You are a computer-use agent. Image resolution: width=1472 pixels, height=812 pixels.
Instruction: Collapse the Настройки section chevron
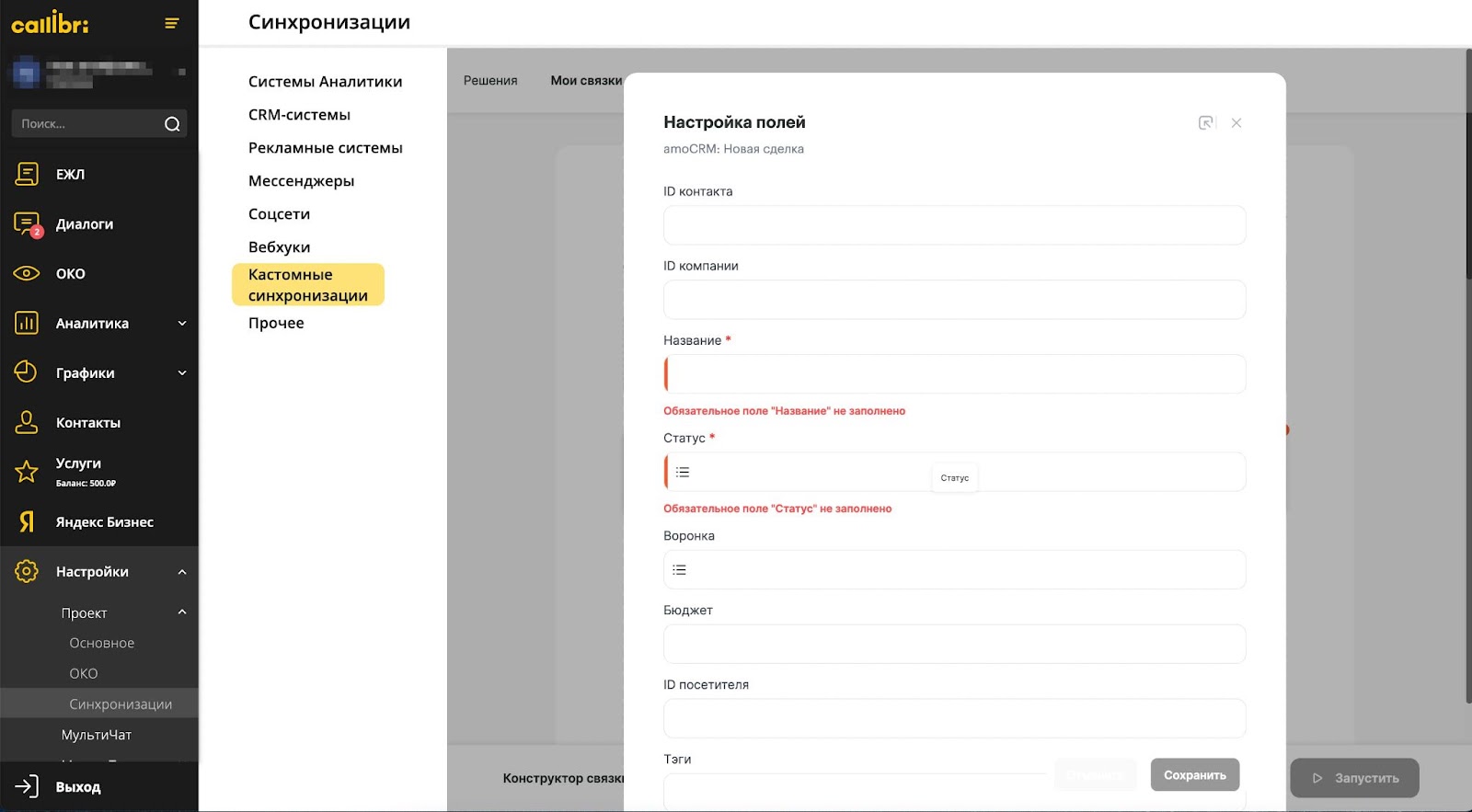coord(182,571)
